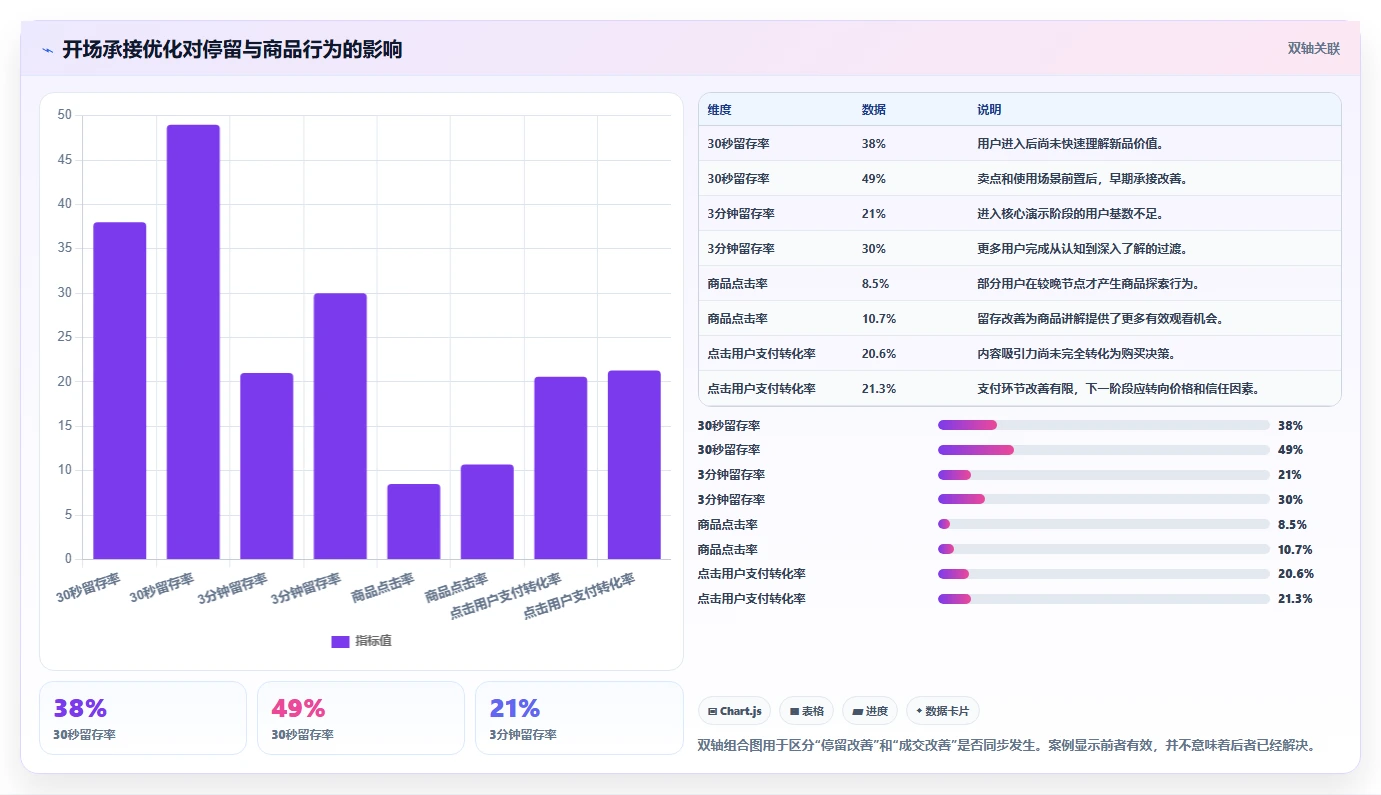The height and width of the screenshot is (795, 1381).
Task: Click the tallest chart bar reaching 49
Action: (193, 342)
